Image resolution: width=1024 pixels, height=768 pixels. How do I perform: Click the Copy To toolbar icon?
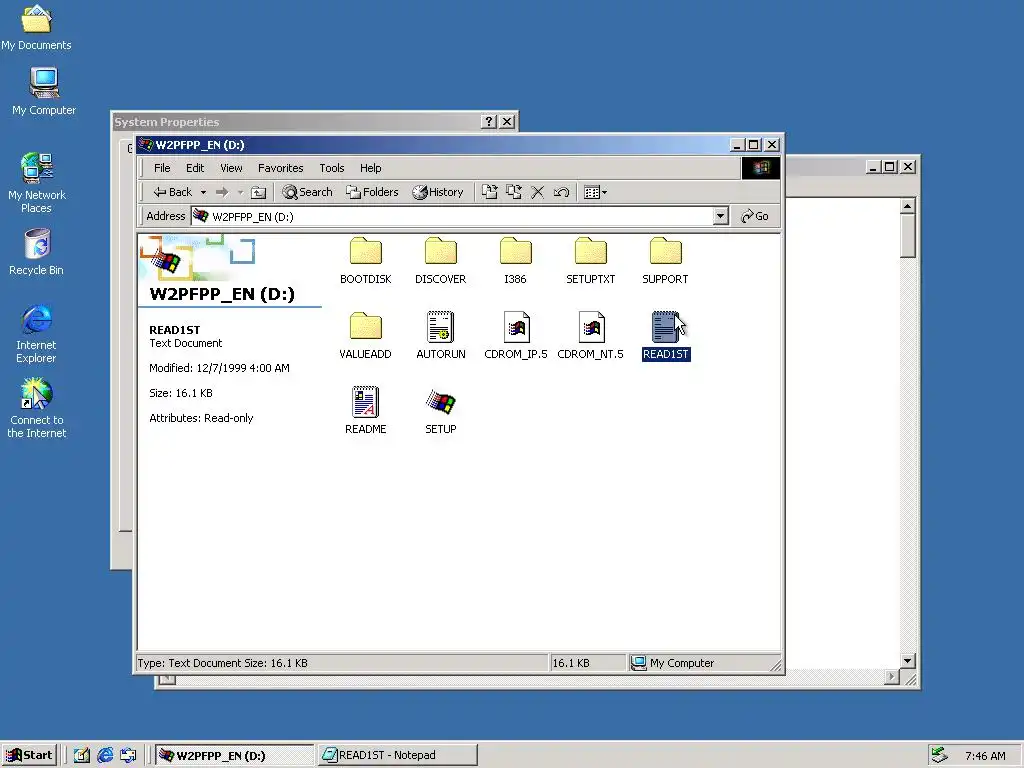[x=514, y=192]
